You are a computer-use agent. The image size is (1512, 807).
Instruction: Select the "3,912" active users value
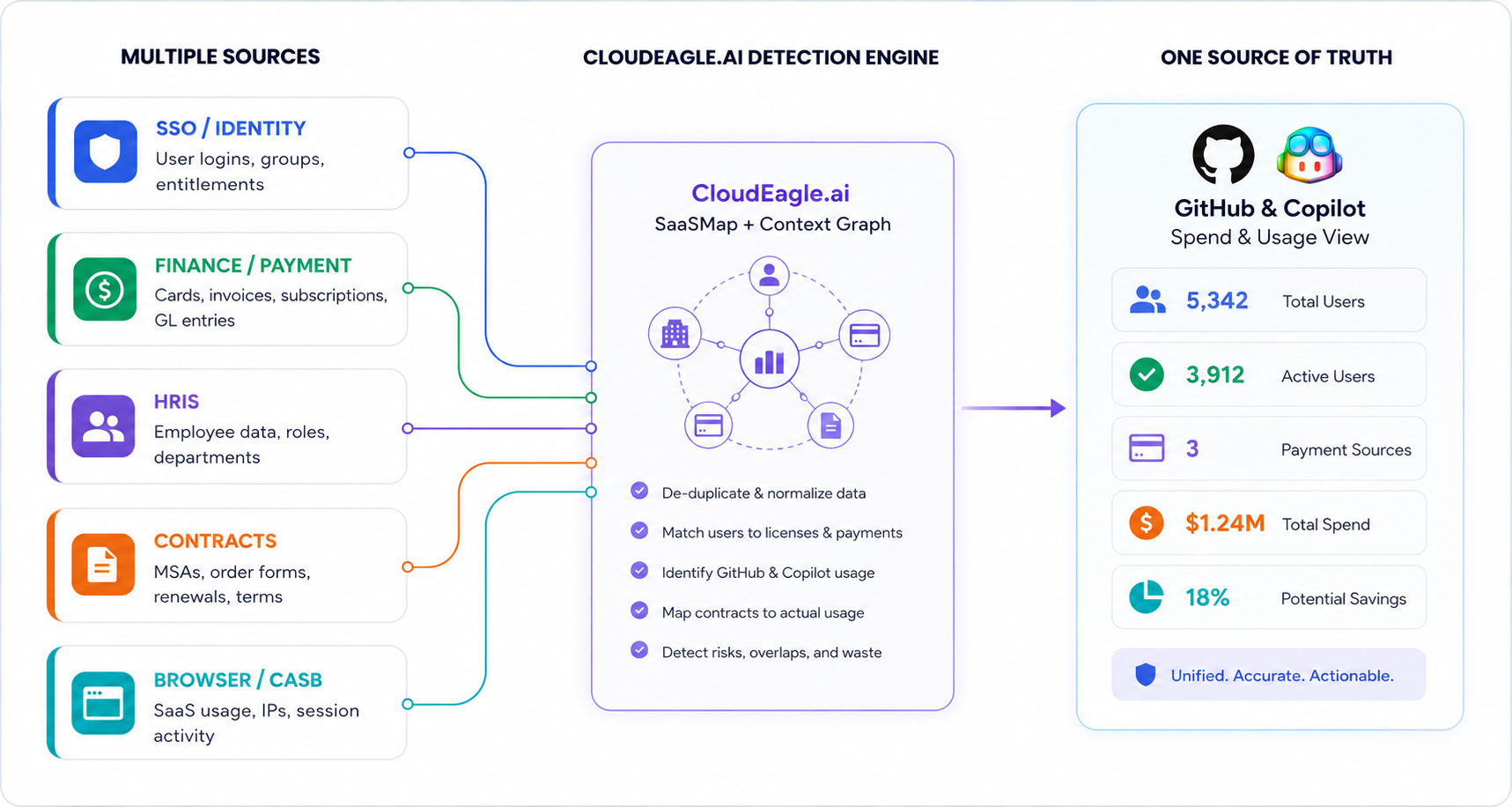pyautogui.click(x=1215, y=375)
